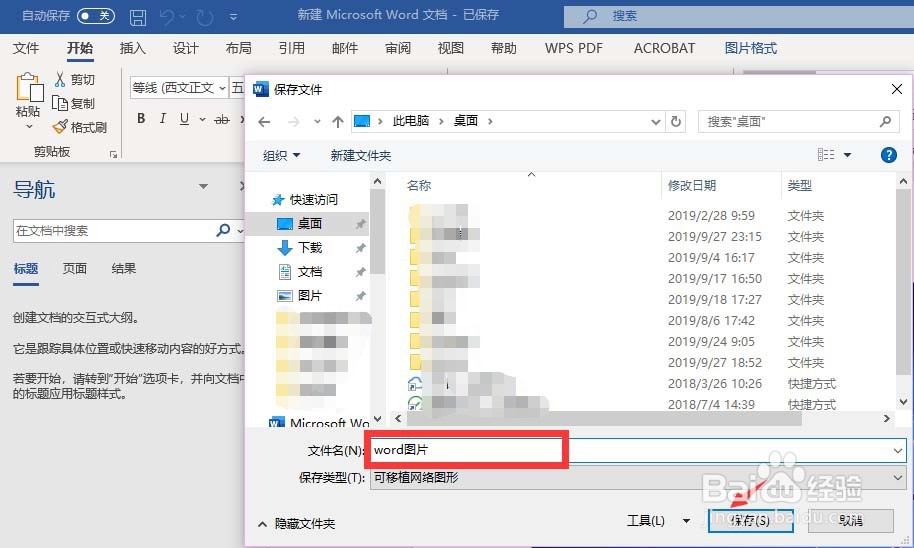Open the 保存类型 dropdown

(638, 478)
